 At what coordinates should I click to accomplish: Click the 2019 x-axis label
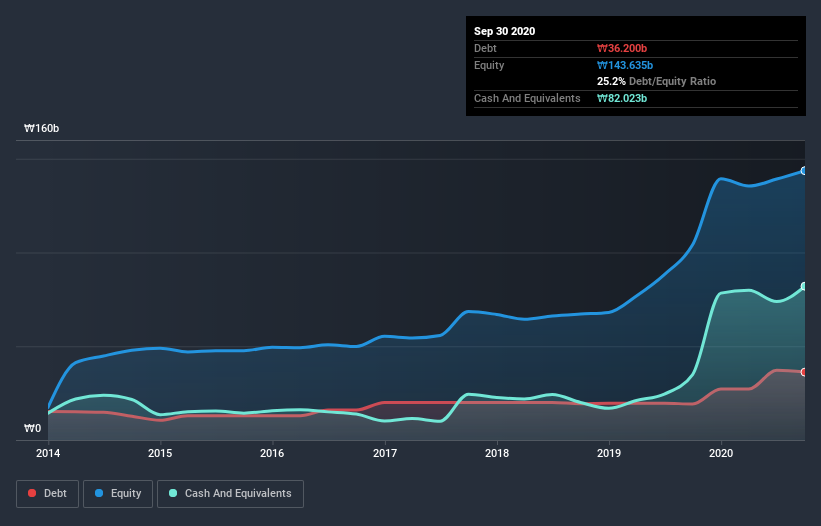(609, 453)
